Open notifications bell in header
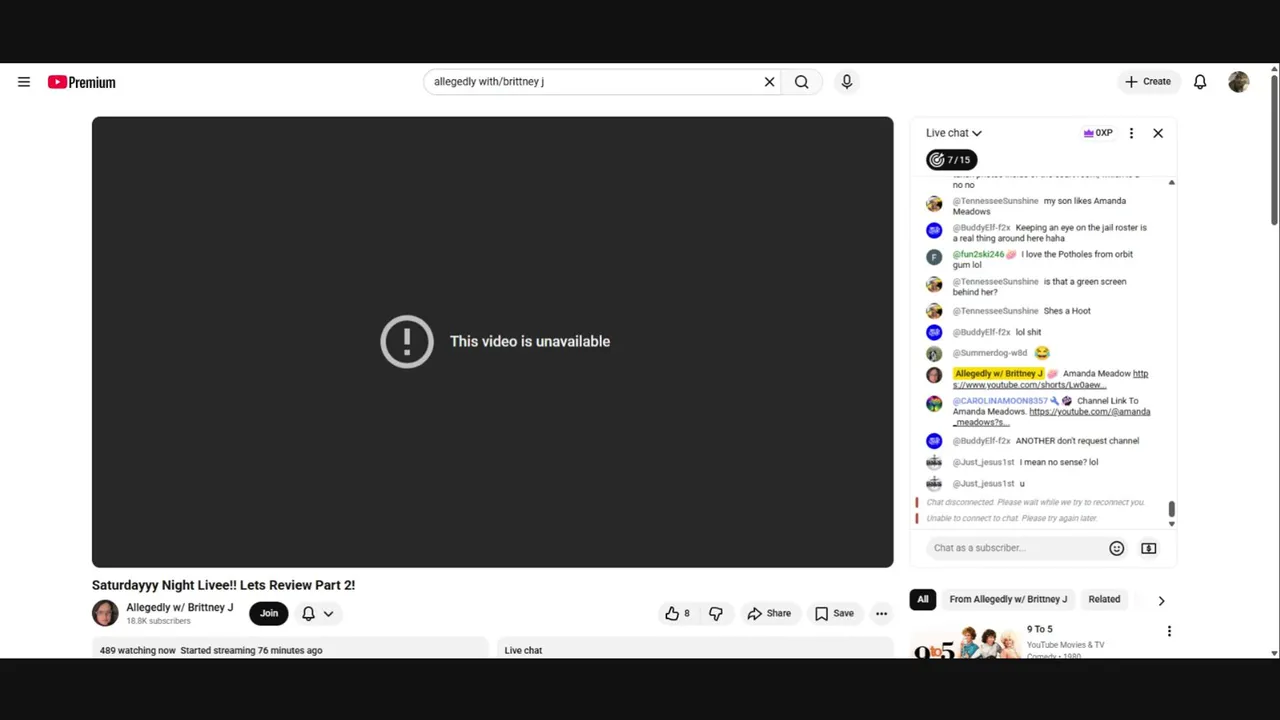 [1200, 82]
